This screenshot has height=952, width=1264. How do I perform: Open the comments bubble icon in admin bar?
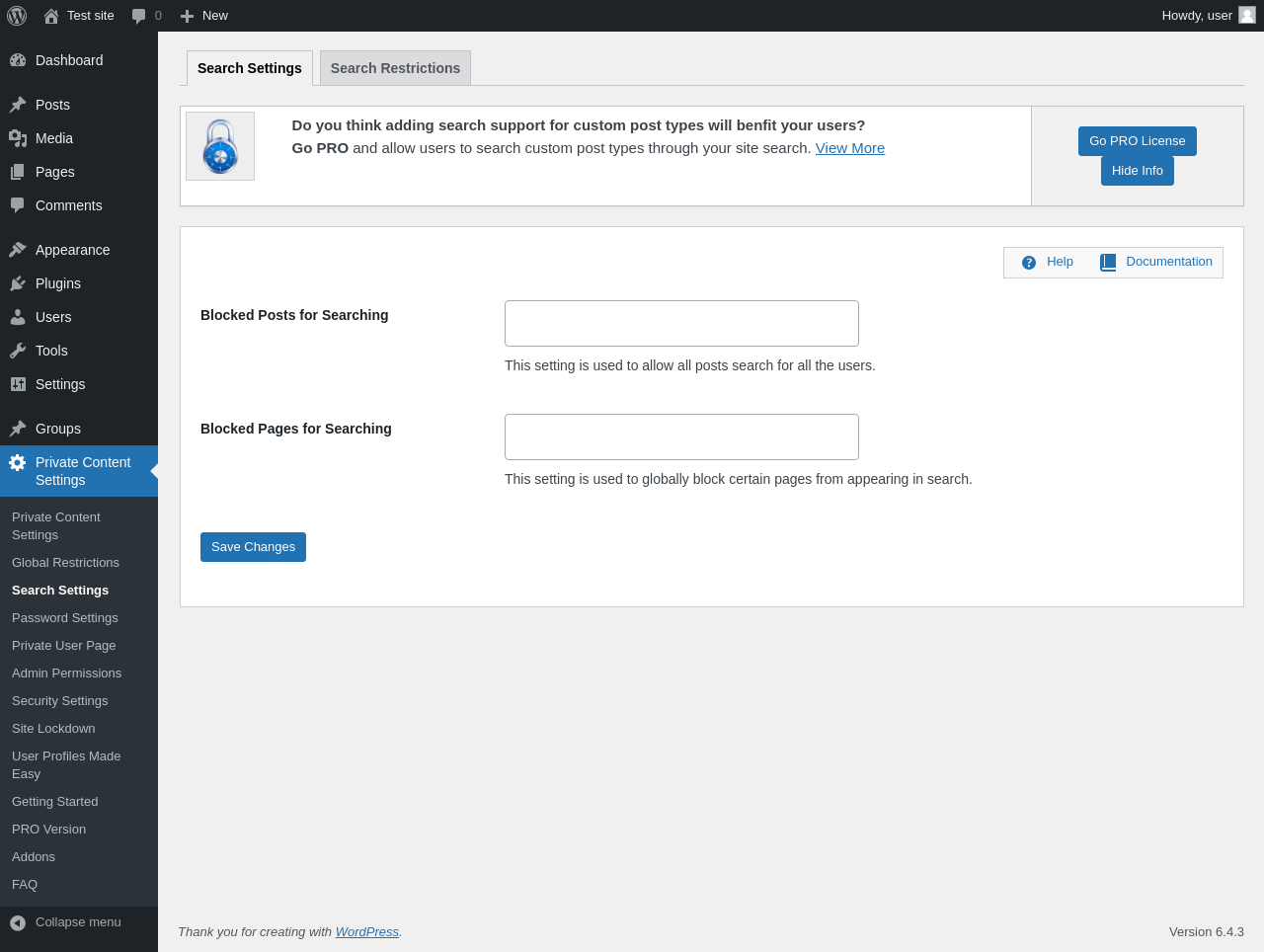pyautogui.click(x=139, y=16)
